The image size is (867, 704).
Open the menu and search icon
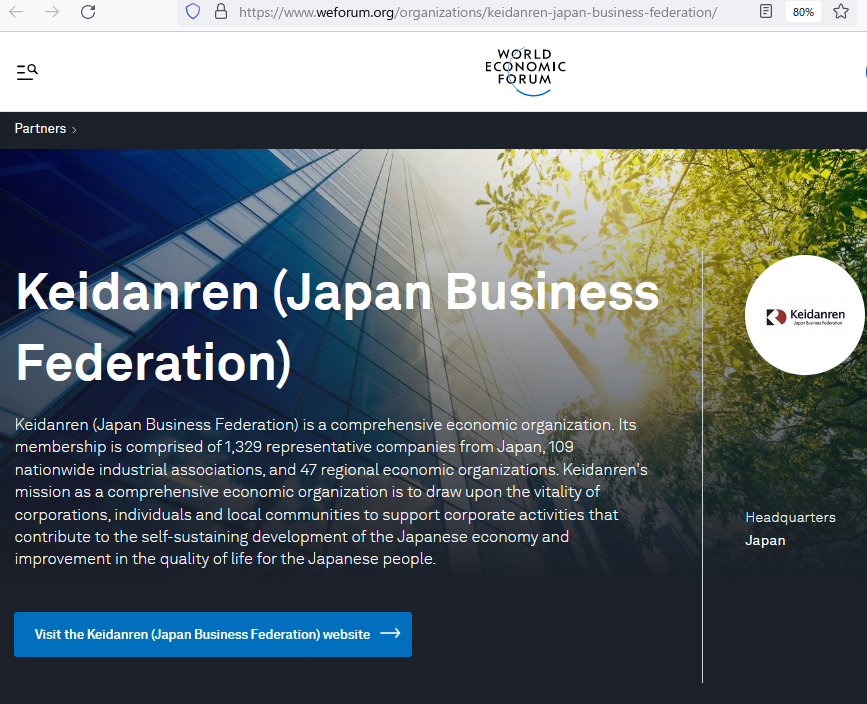[x=27, y=72]
